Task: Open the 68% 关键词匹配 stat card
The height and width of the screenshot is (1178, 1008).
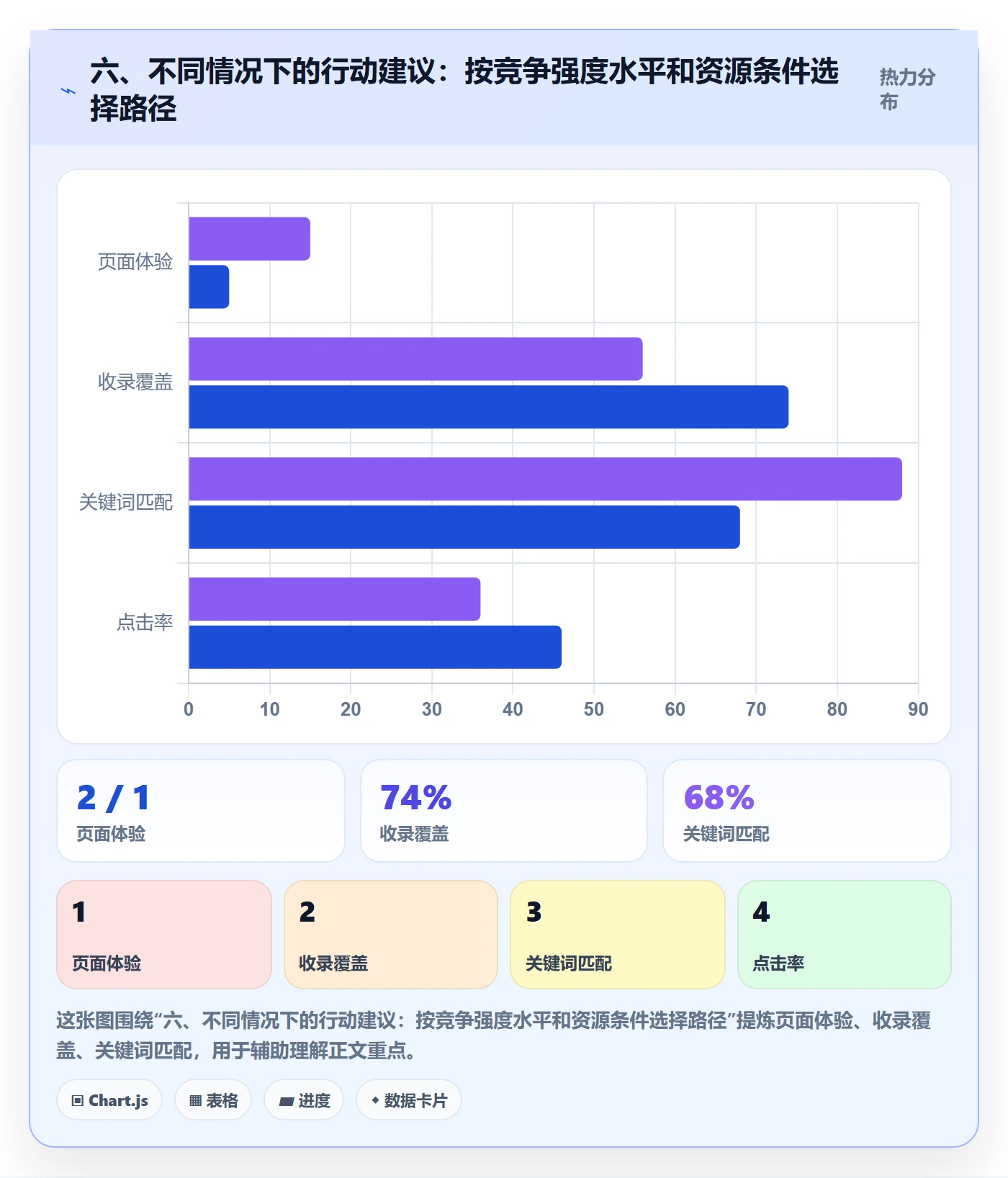Action: click(x=807, y=811)
